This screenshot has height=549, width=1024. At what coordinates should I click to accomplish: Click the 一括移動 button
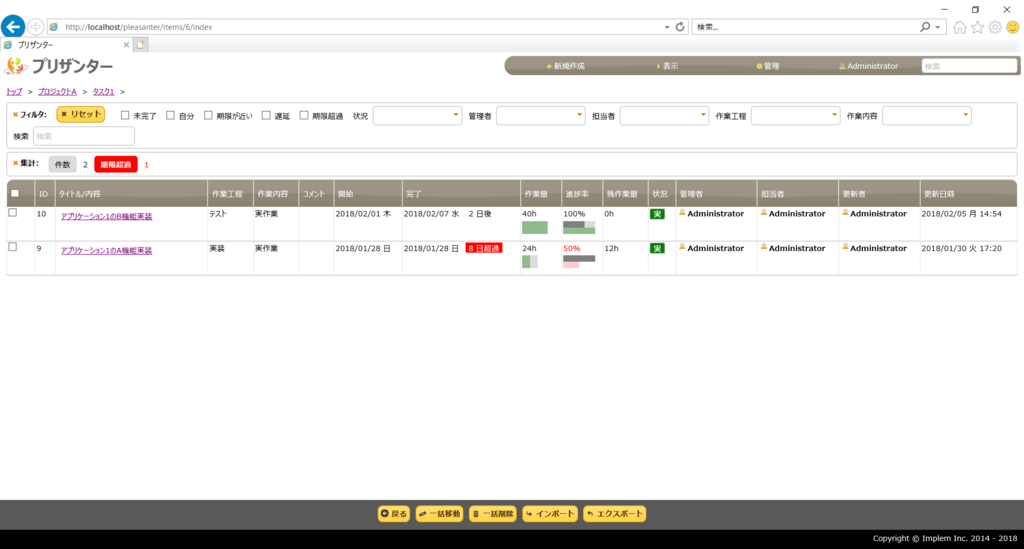click(x=440, y=514)
